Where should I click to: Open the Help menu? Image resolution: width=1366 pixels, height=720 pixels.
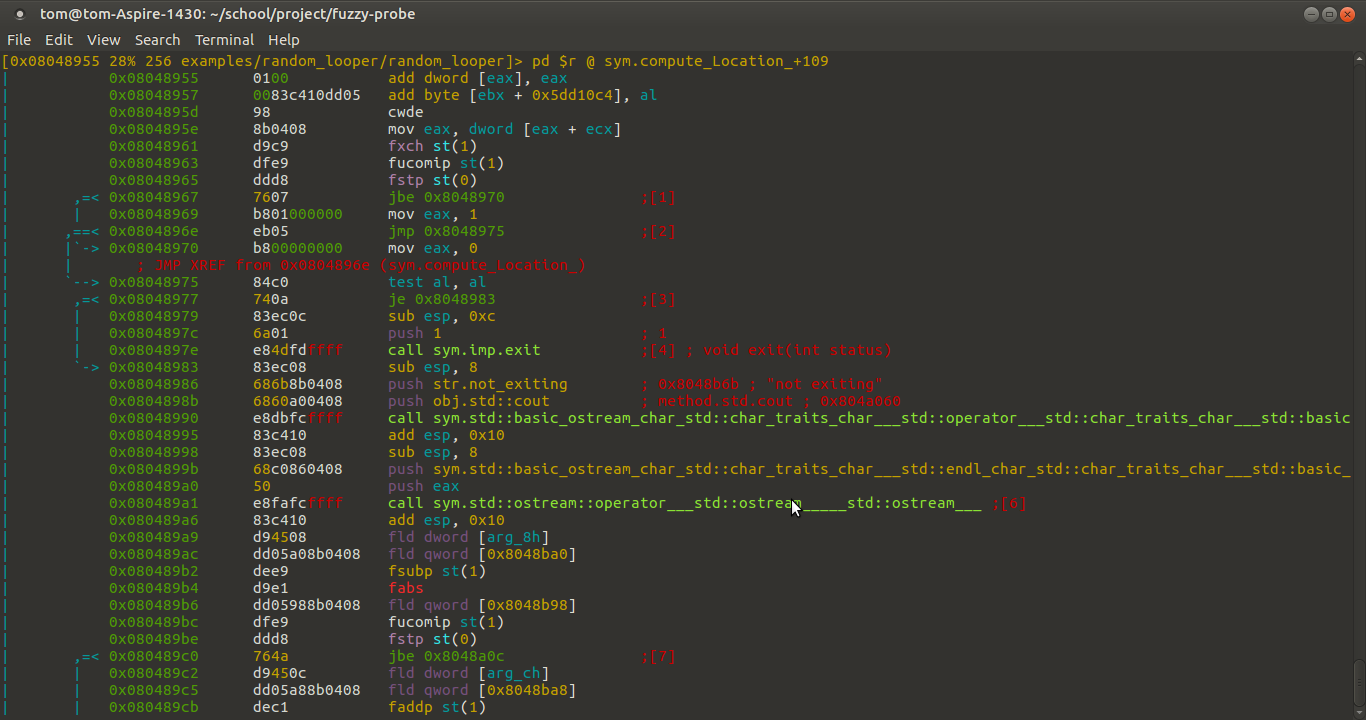click(284, 40)
